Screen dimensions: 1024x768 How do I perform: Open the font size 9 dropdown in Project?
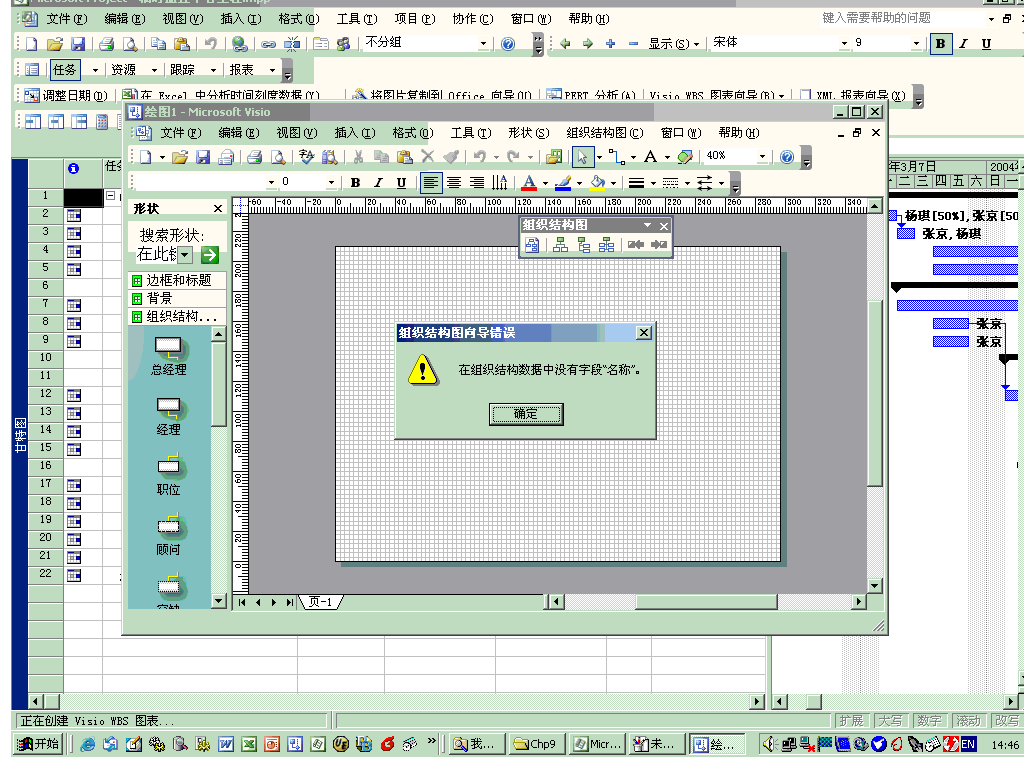click(916, 44)
